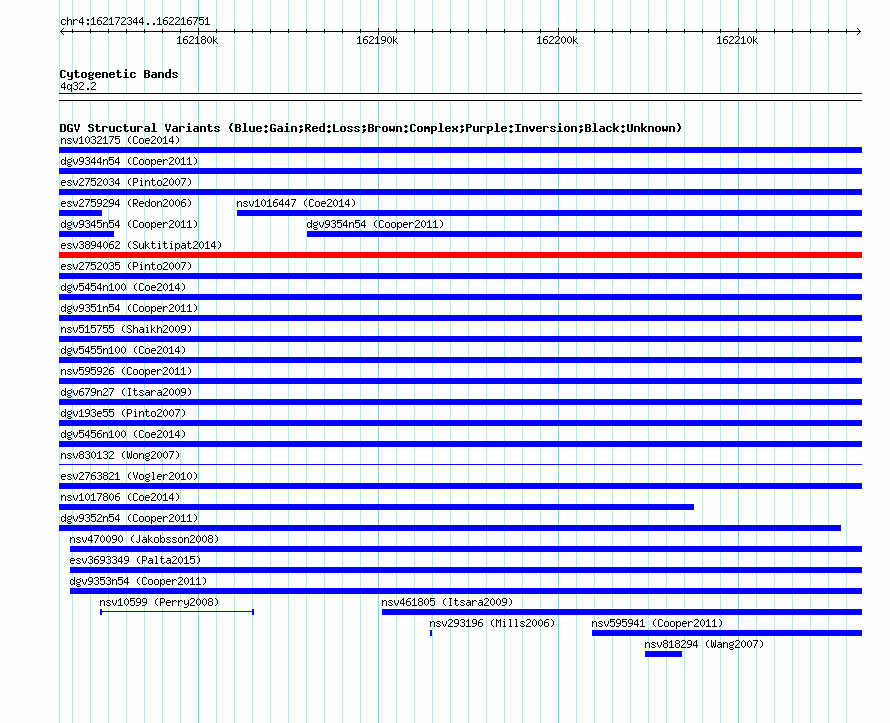
Task: Select the 4q32.2 band label
Action: (x=78, y=86)
